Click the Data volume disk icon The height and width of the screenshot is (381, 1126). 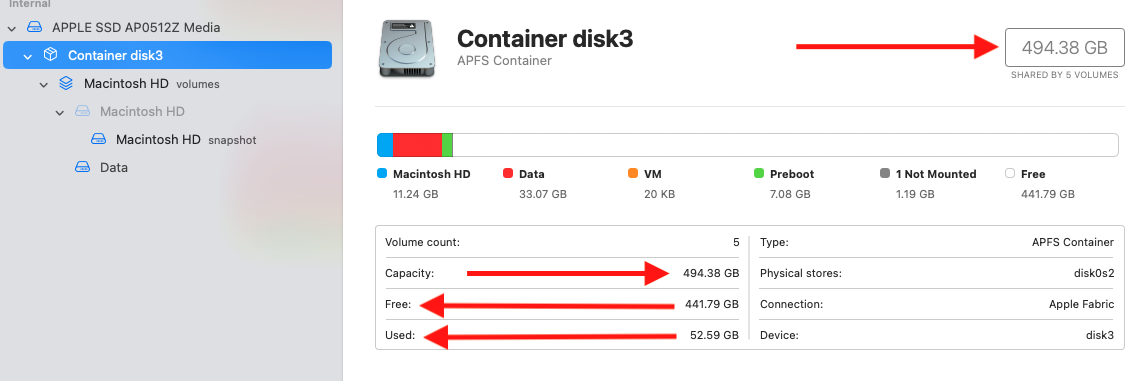(x=83, y=167)
